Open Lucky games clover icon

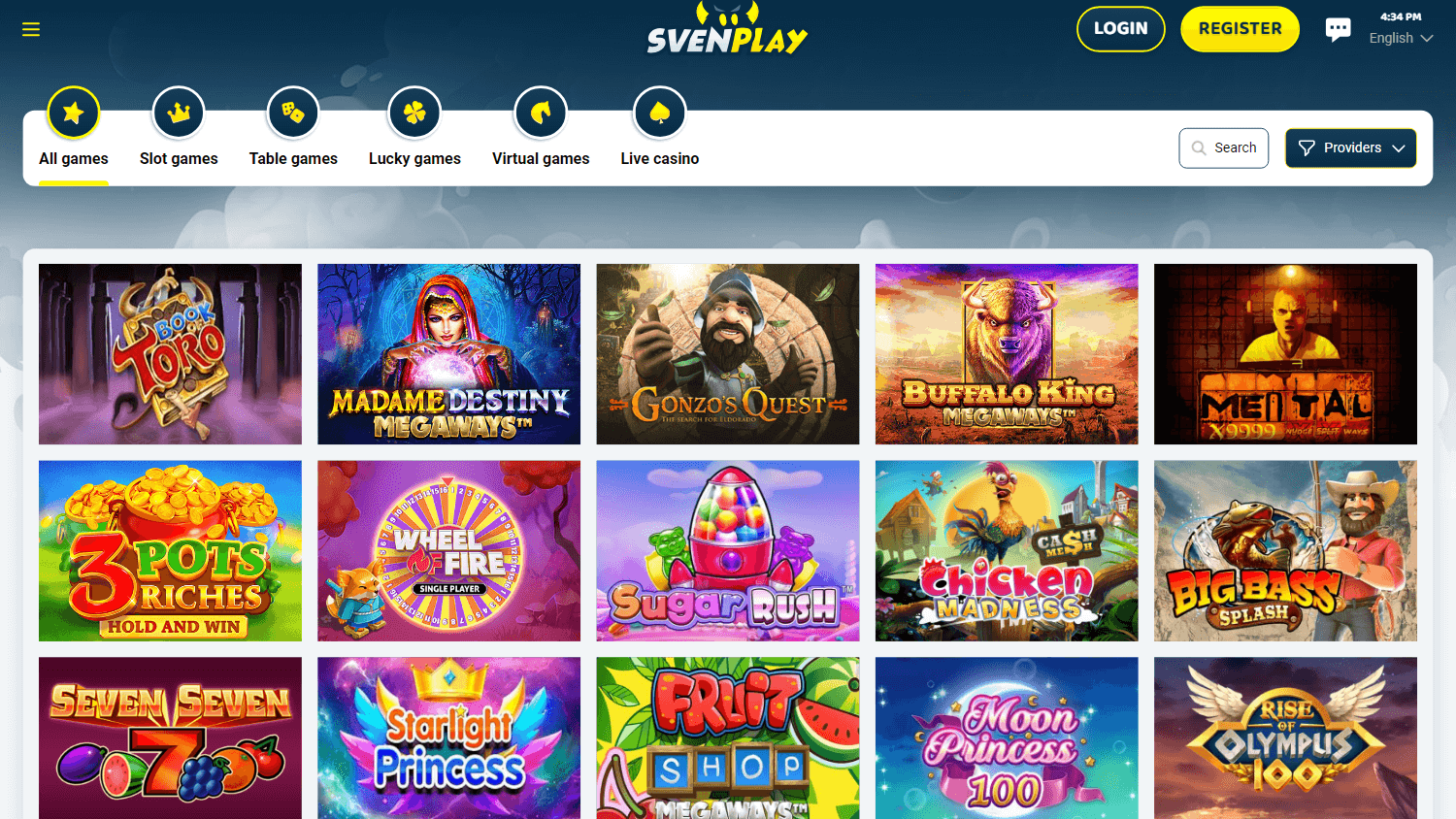[414, 114]
